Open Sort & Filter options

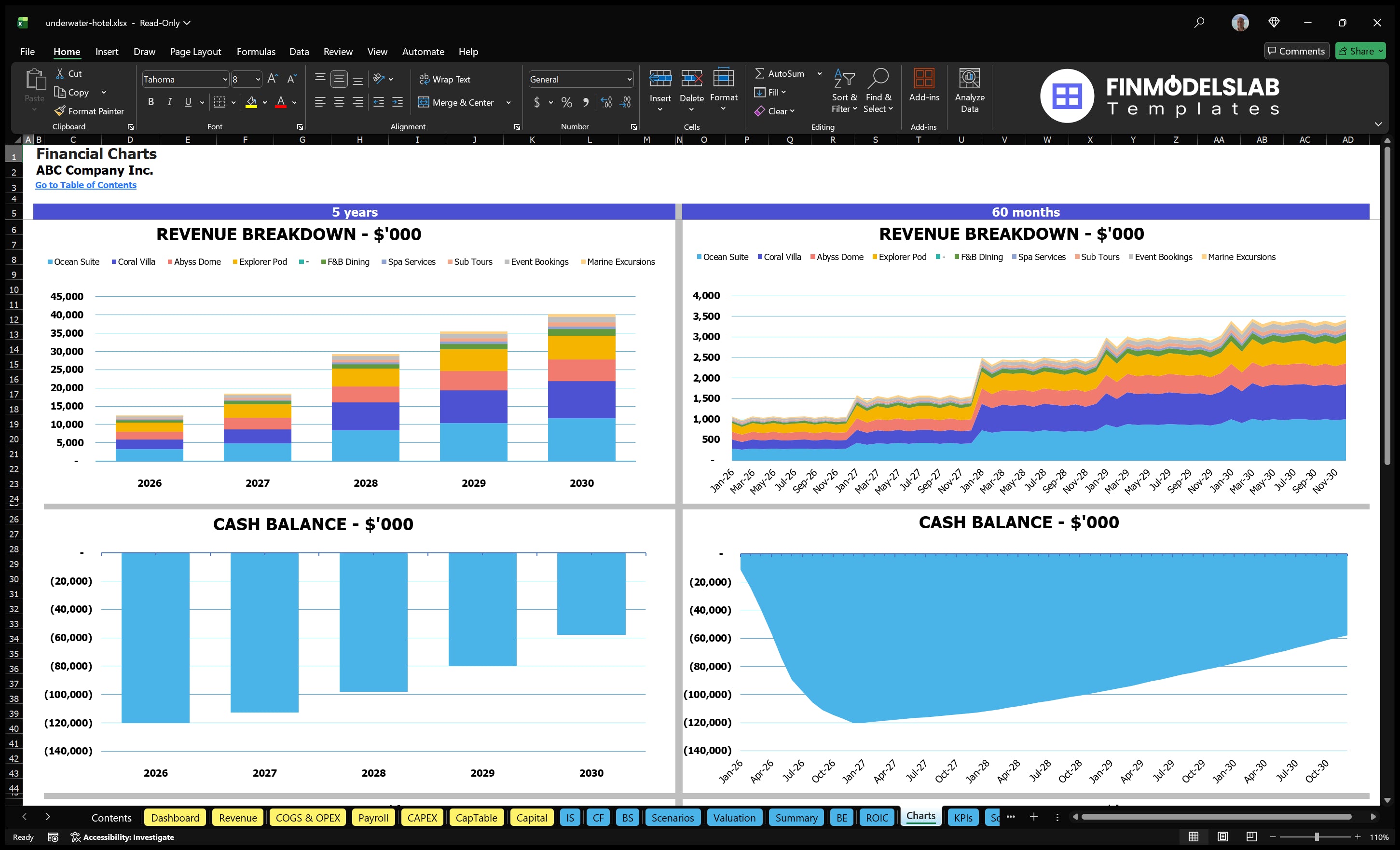[844, 91]
